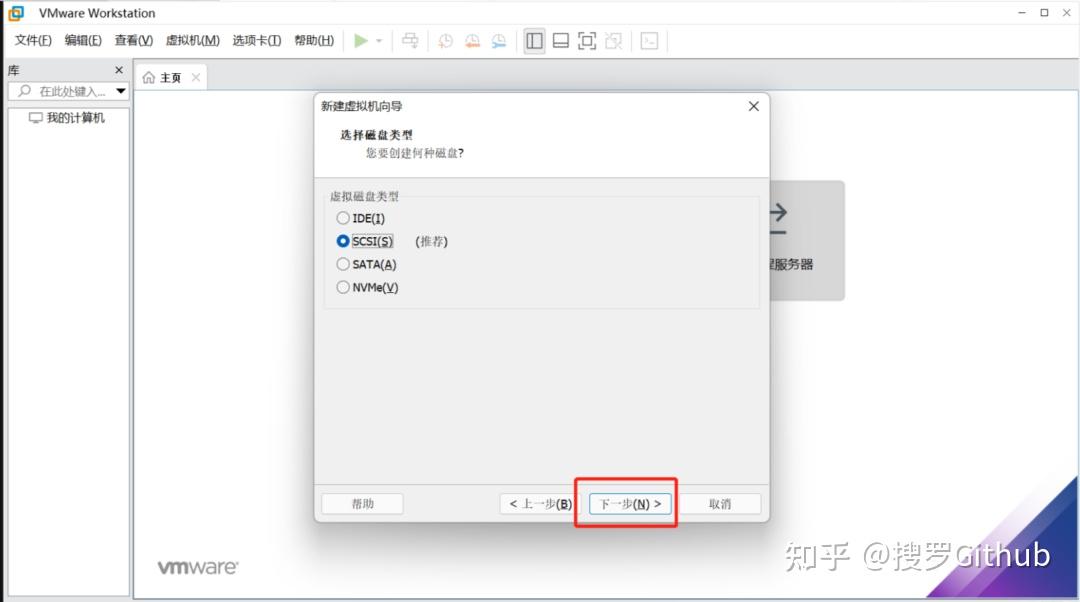Select the IDE(I) disk type
The height and width of the screenshot is (602, 1080).
pos(361,218)
